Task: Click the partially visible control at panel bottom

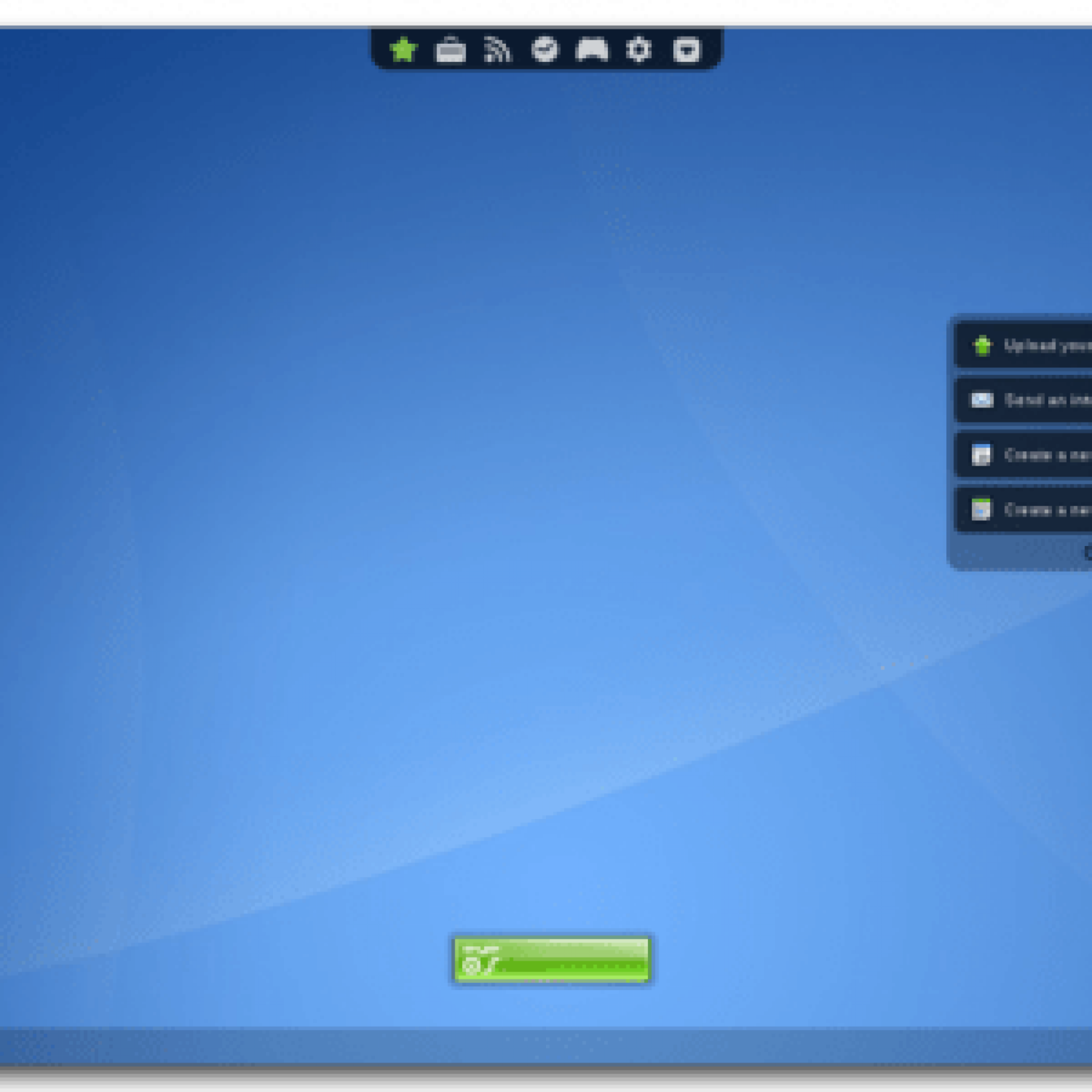Action: (1087, 552)
